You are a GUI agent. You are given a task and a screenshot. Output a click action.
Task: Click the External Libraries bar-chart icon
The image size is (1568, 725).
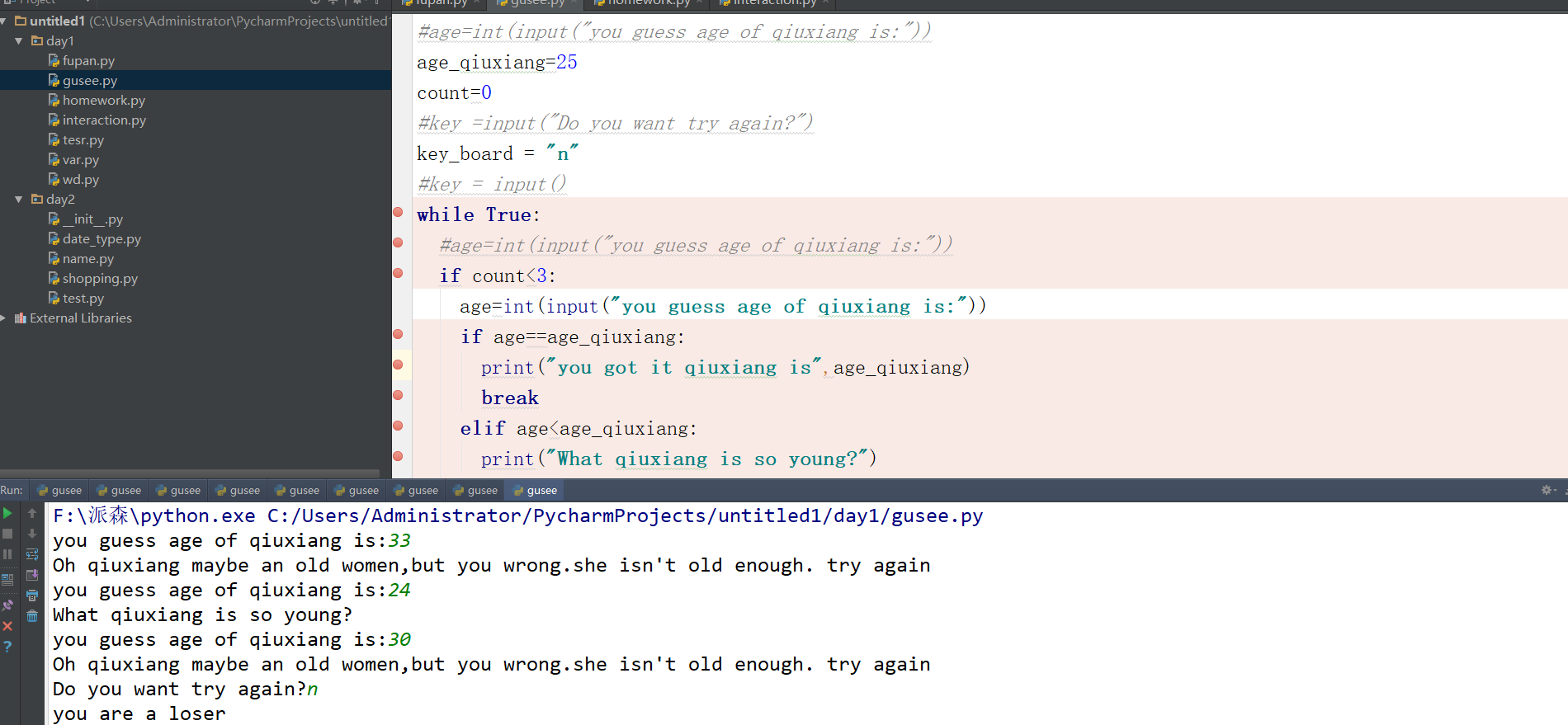click(x=21, y=318)
